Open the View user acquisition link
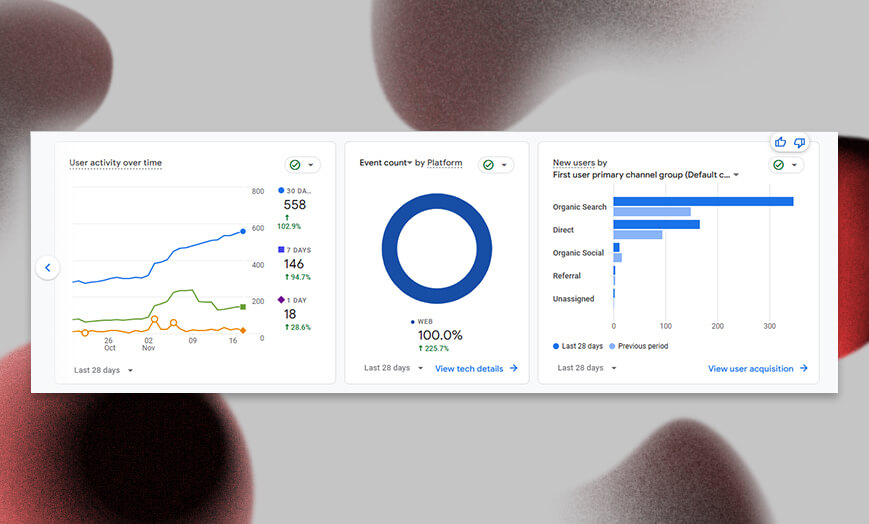The height and width of the screenshot is (524, 869). 750,369
